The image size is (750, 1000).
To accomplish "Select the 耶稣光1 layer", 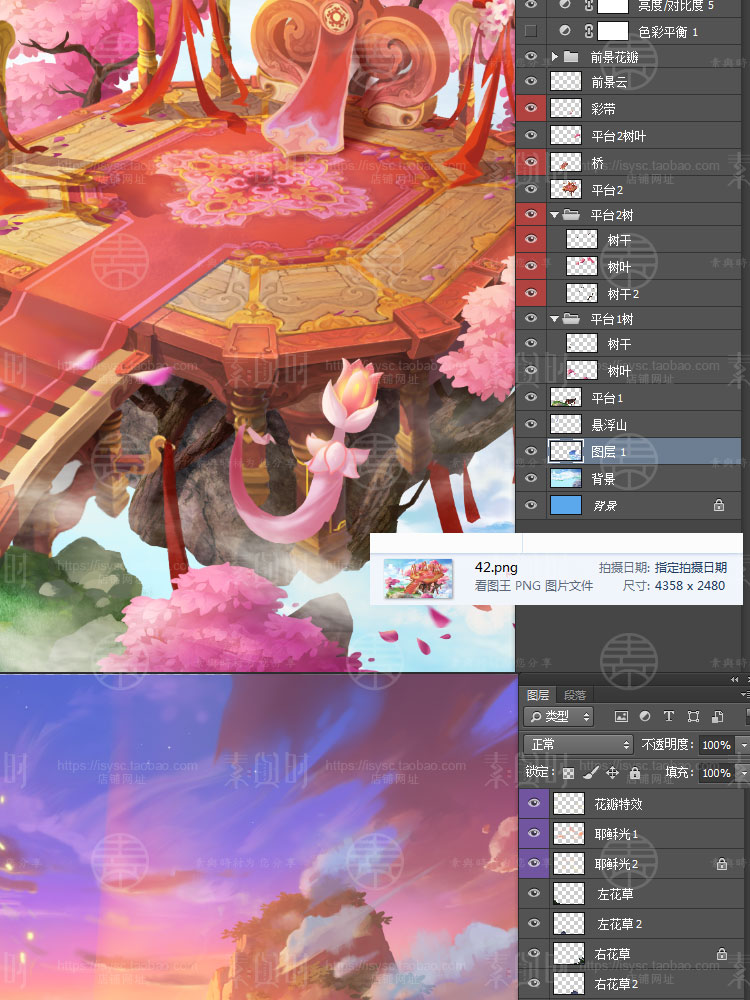I will point(634,834).
